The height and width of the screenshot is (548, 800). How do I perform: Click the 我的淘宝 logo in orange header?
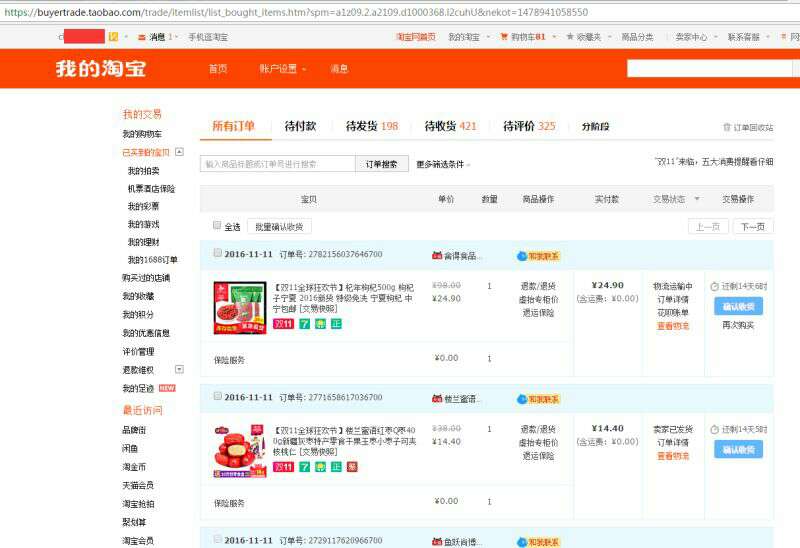tap(101, 68)
